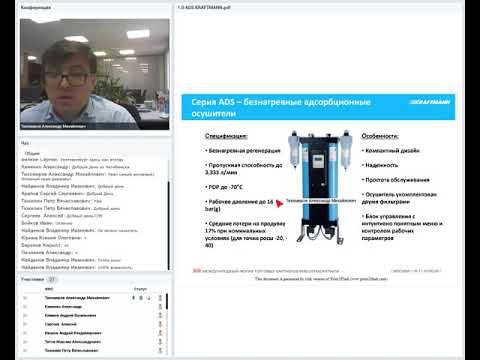Select participant Иванов Андрей Владимирович in list
480x360 pixels.
pyautogui.click(x=73, y=333)
